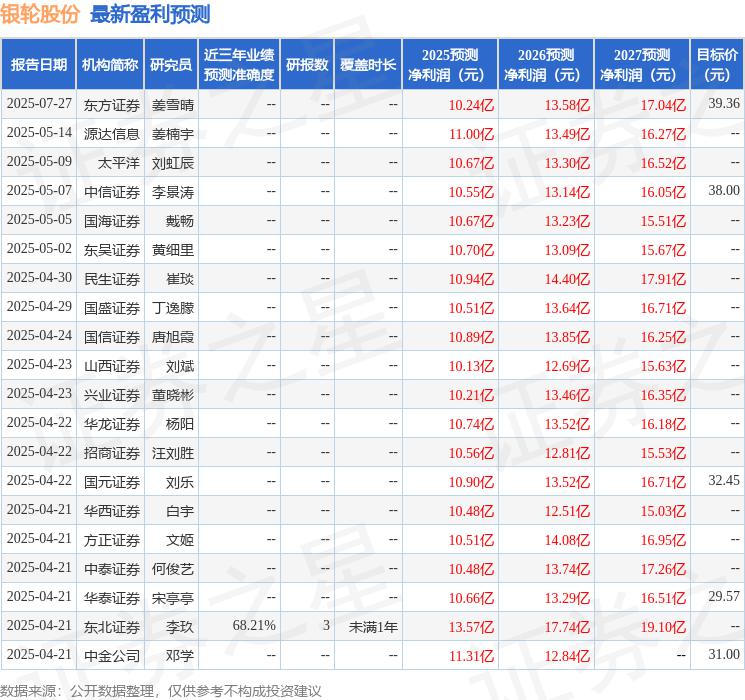Click analyst name 戴畅
The image size is (745, 700).
pos(180,221)
